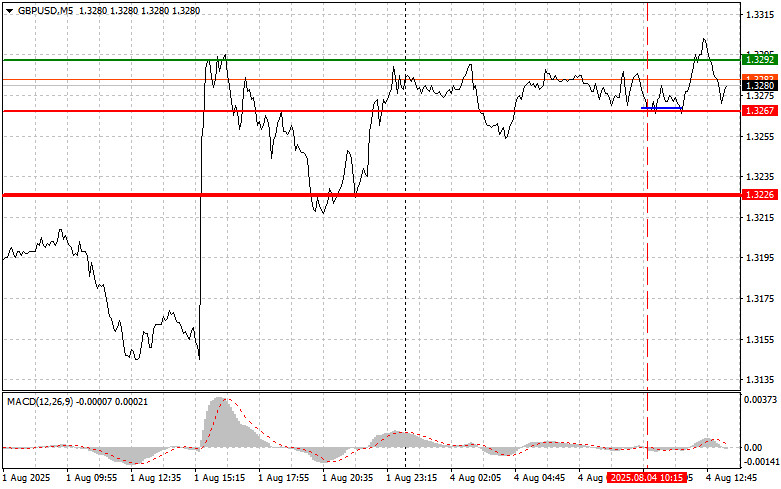Select the short blue horizontal line near 1.3267

click(661, 108)
